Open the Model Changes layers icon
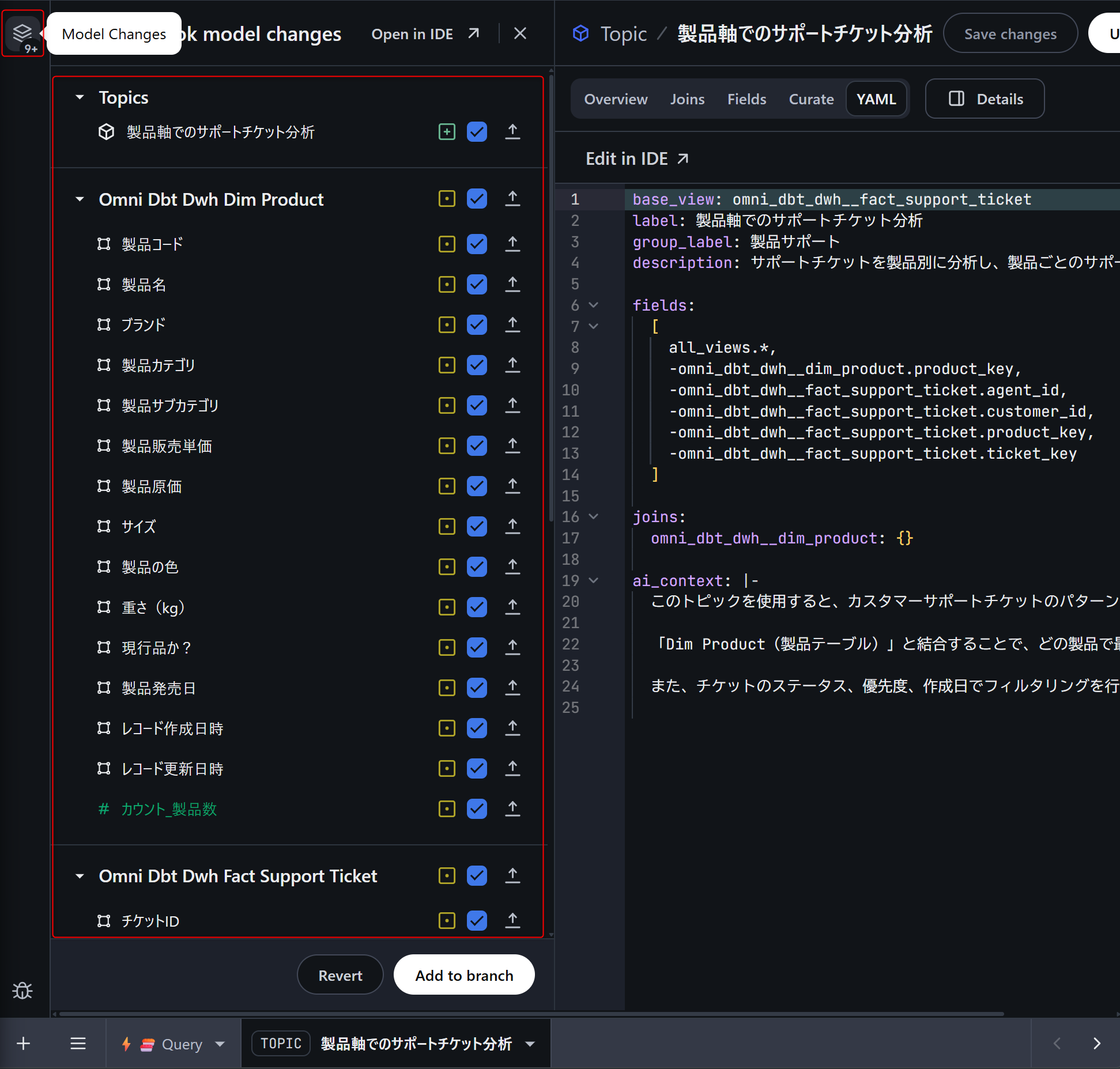This screenshot has width=1120, height=1069. click(22, 32)
